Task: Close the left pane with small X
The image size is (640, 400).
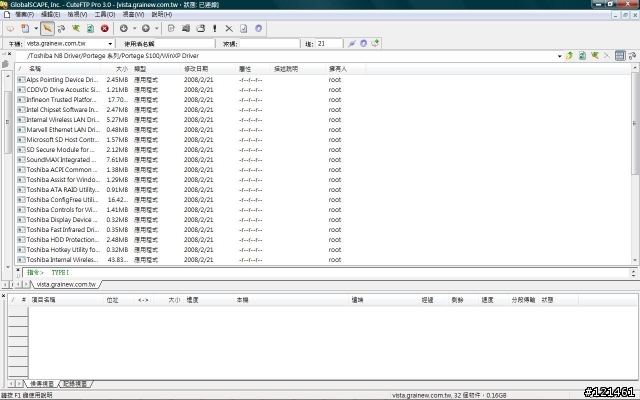Action: [10, 54]
